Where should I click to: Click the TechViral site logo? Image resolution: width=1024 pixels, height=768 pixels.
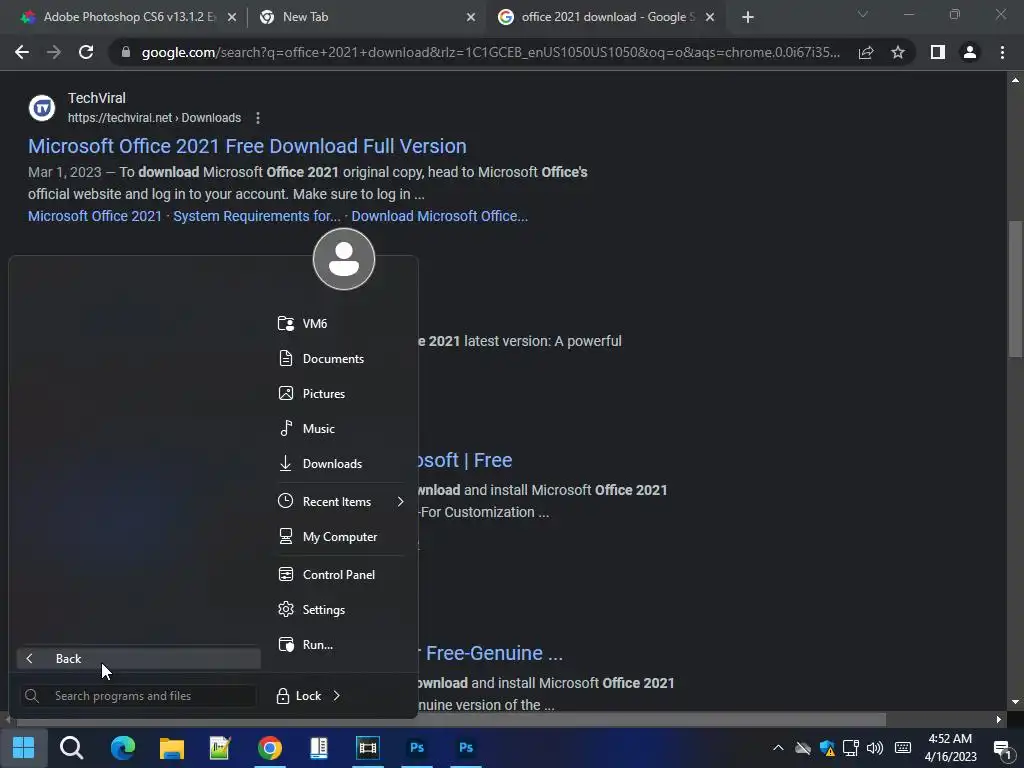click(x=42, y=108)
